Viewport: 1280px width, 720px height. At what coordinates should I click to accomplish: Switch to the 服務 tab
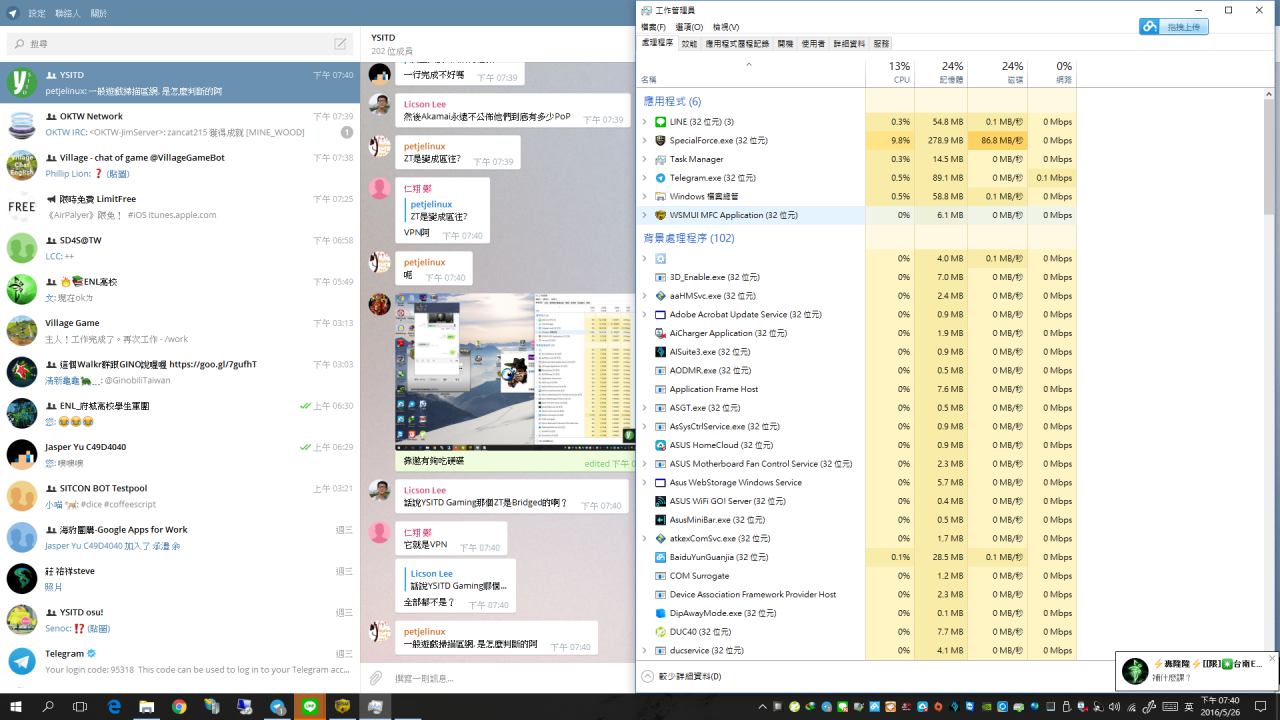click(x=881, y=44)
